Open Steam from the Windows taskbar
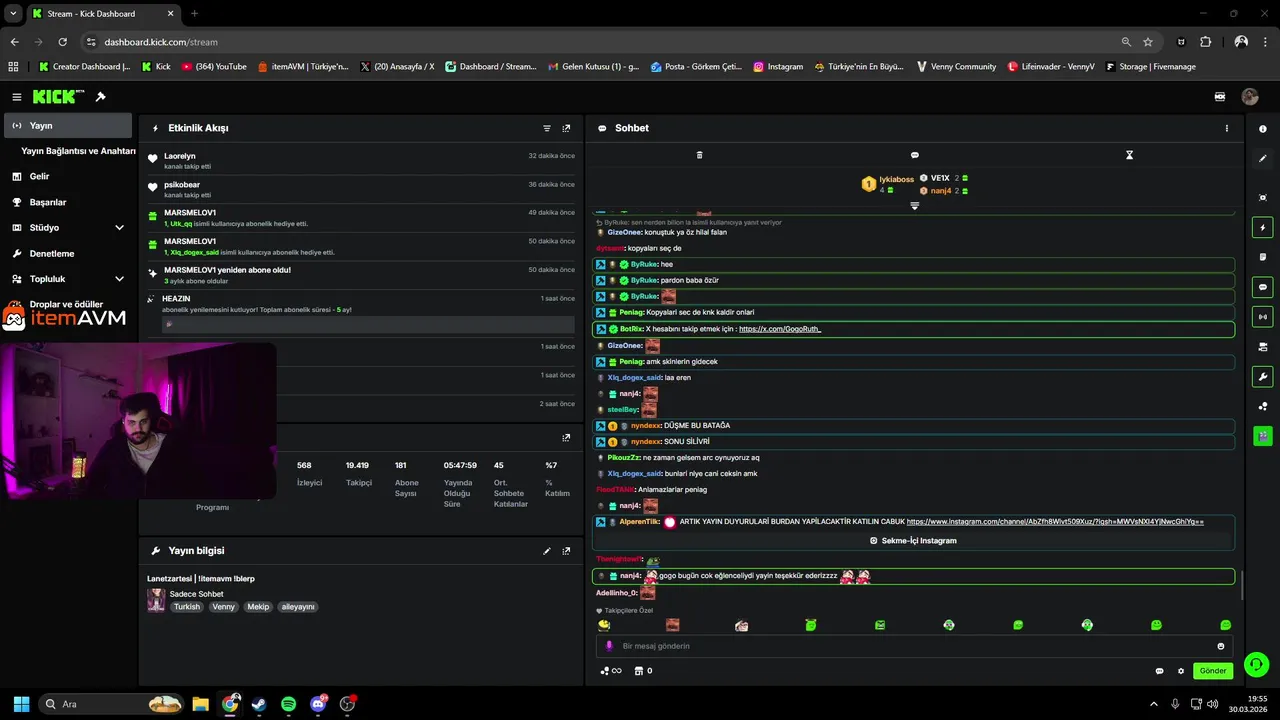 pyautogui.click(x=259, y=704)
